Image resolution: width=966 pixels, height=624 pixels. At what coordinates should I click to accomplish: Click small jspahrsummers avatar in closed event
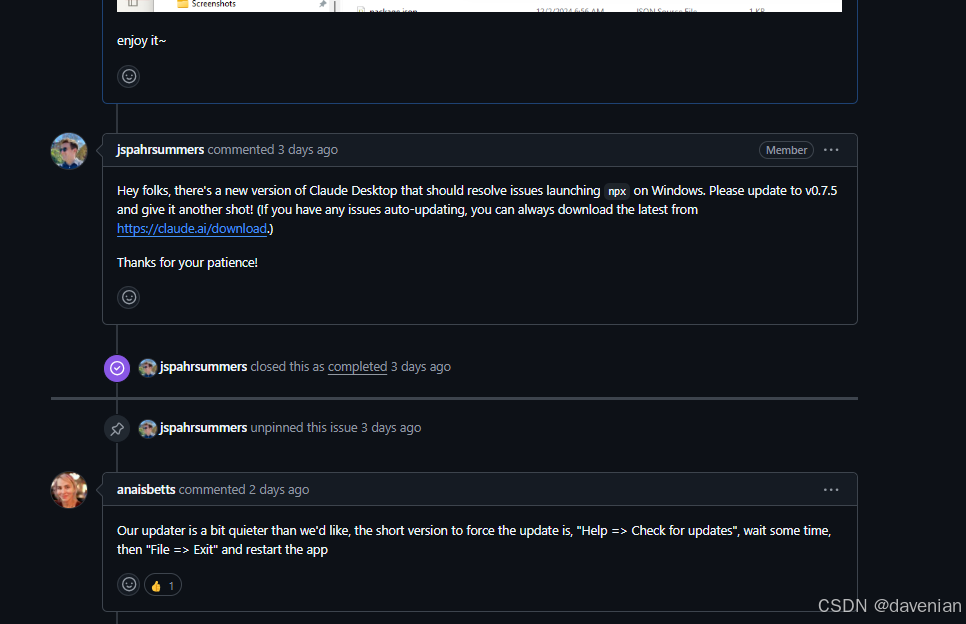[x=148, y=367]
